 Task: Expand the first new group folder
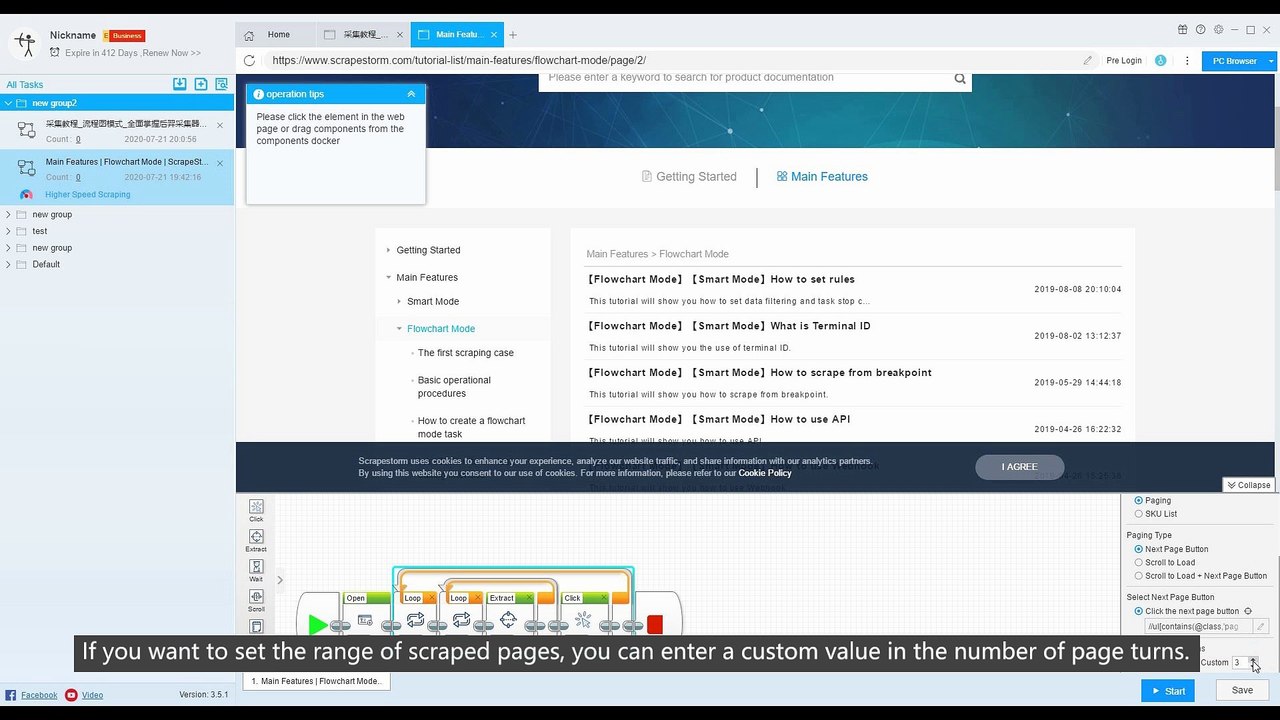point(9,214)
